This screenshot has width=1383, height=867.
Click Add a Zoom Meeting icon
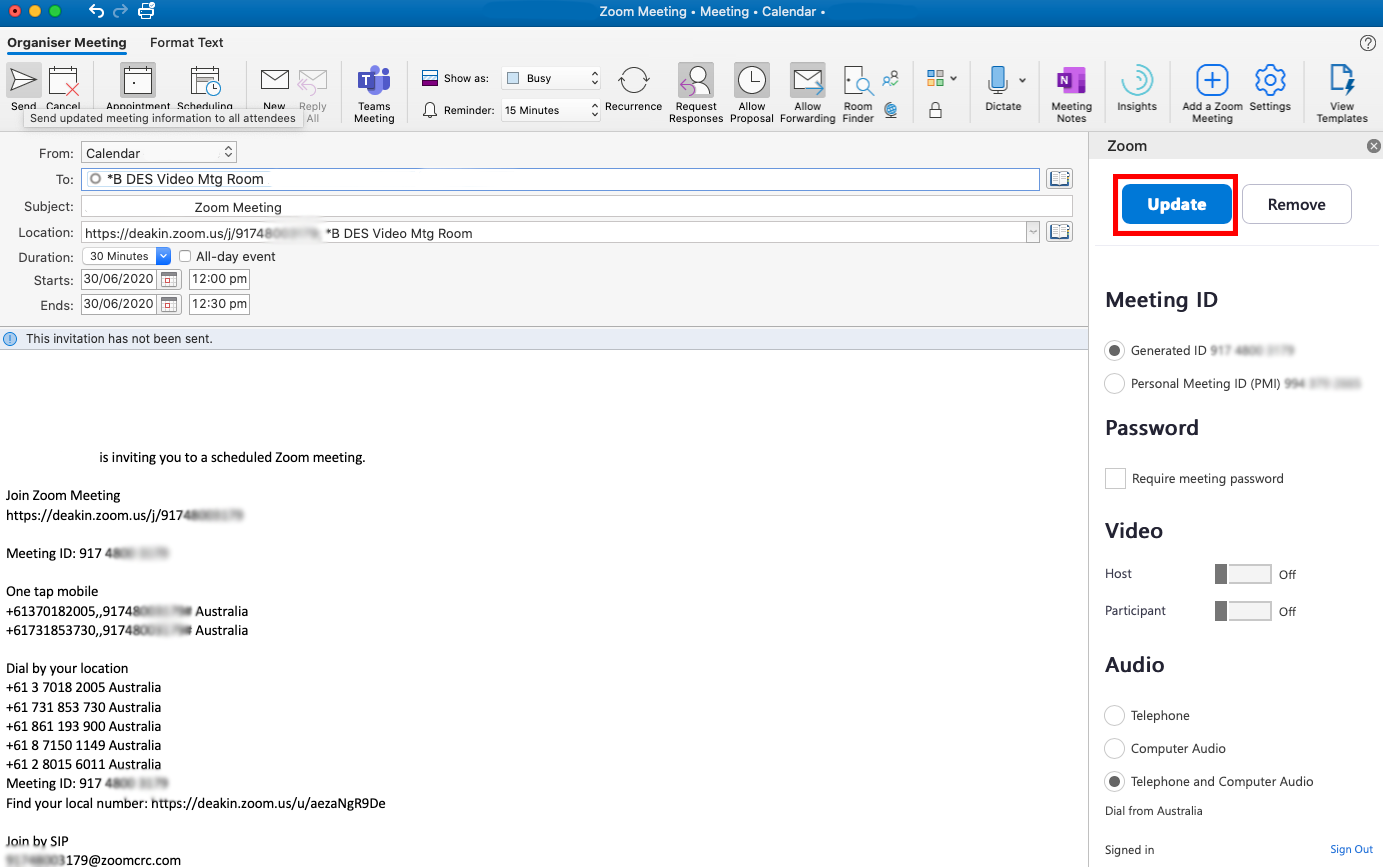1212,82
